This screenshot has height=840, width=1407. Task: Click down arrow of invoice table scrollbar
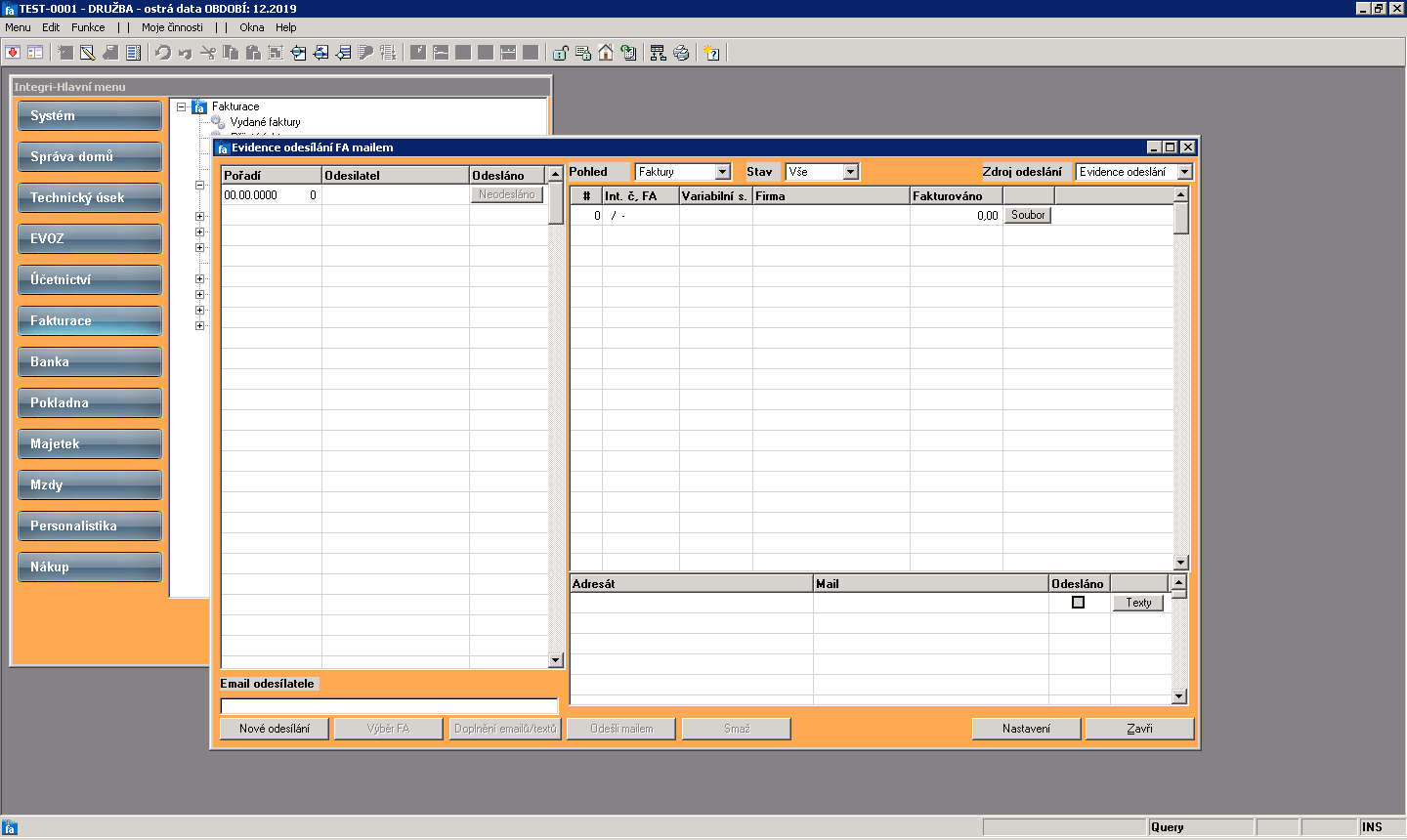[x=1180, y=563]
